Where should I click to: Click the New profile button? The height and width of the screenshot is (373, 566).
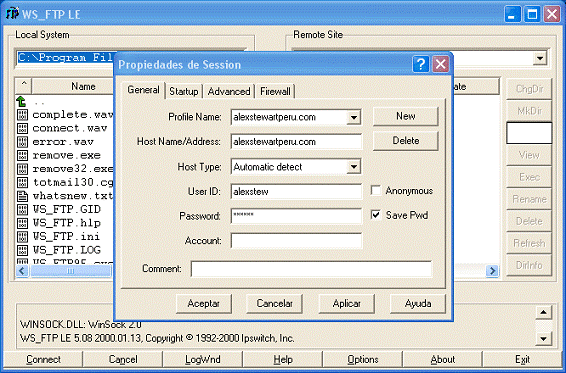pyautogui.click(x=406, y=116)
